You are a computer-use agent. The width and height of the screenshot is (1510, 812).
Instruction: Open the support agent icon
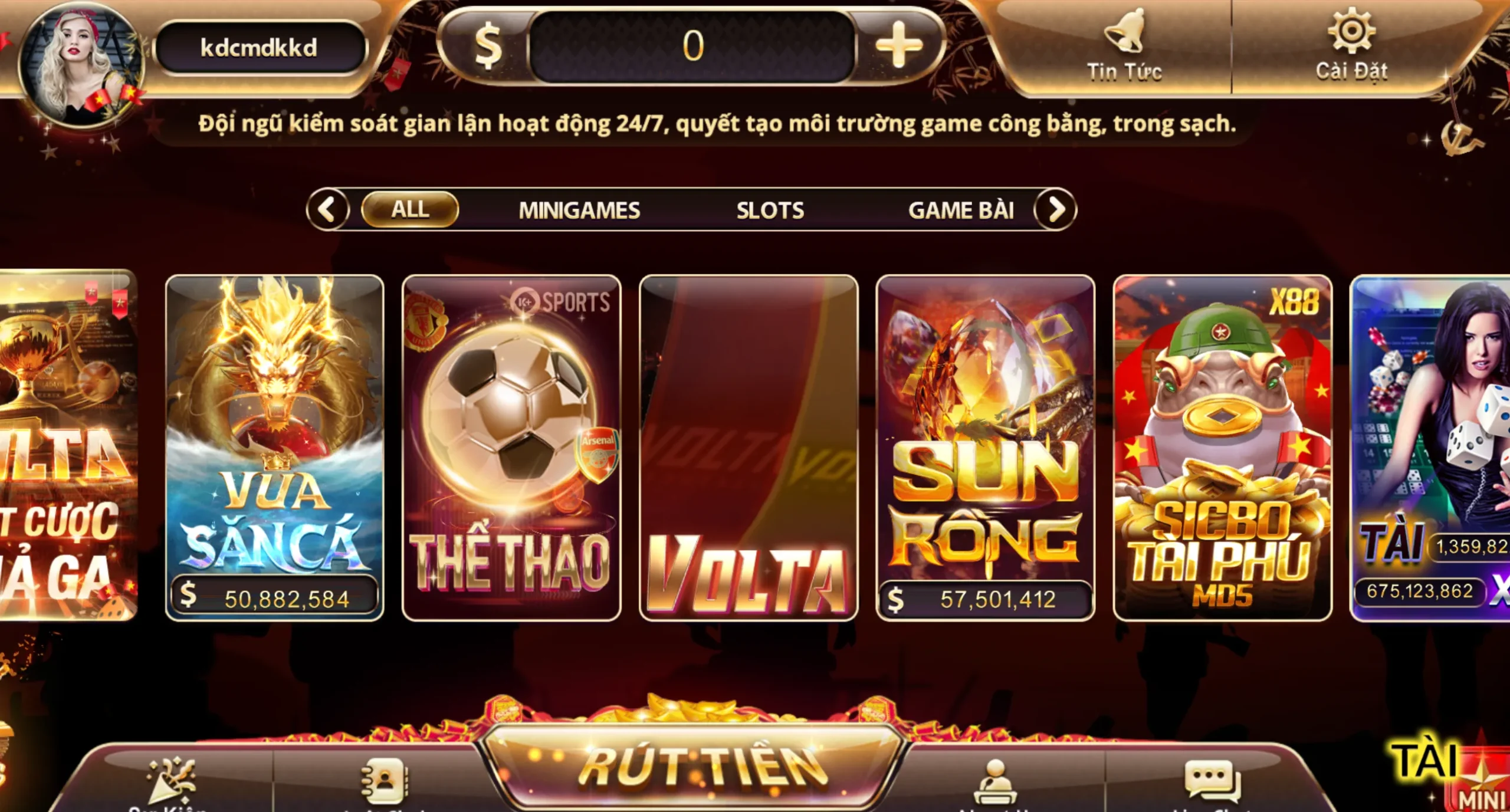(994, 782)
